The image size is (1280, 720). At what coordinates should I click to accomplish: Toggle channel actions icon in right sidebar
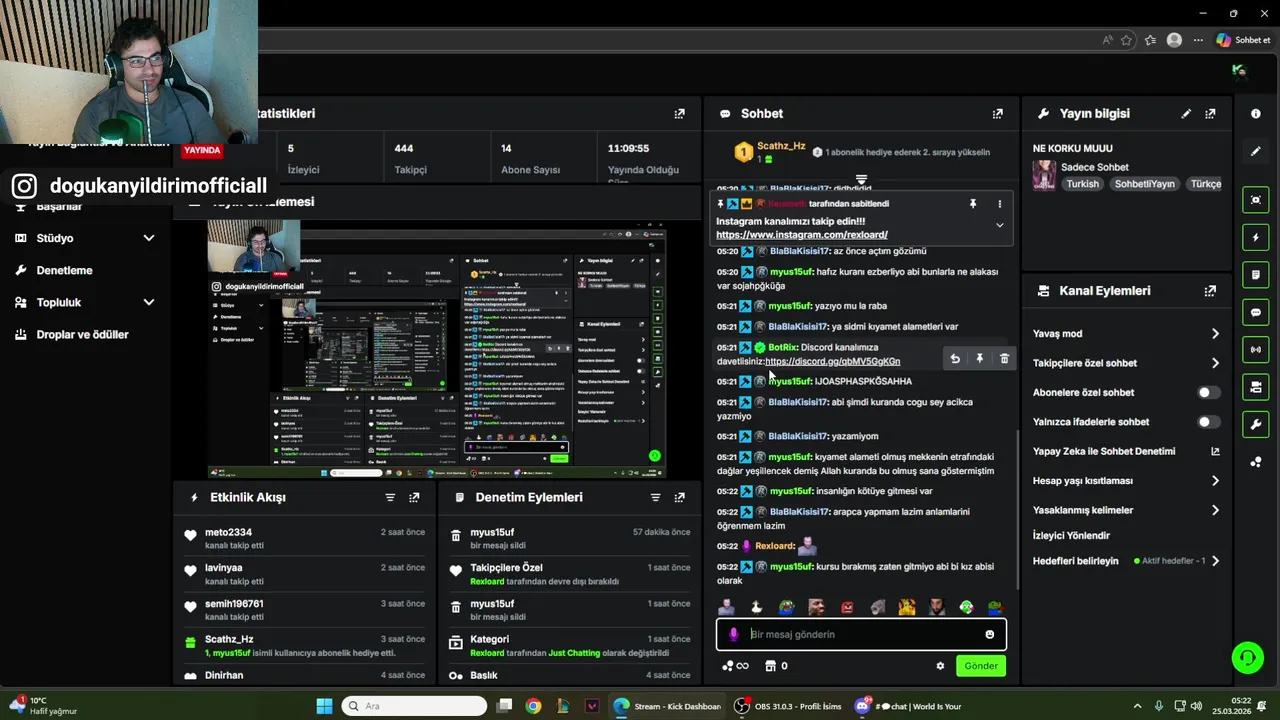point(1256,387)
